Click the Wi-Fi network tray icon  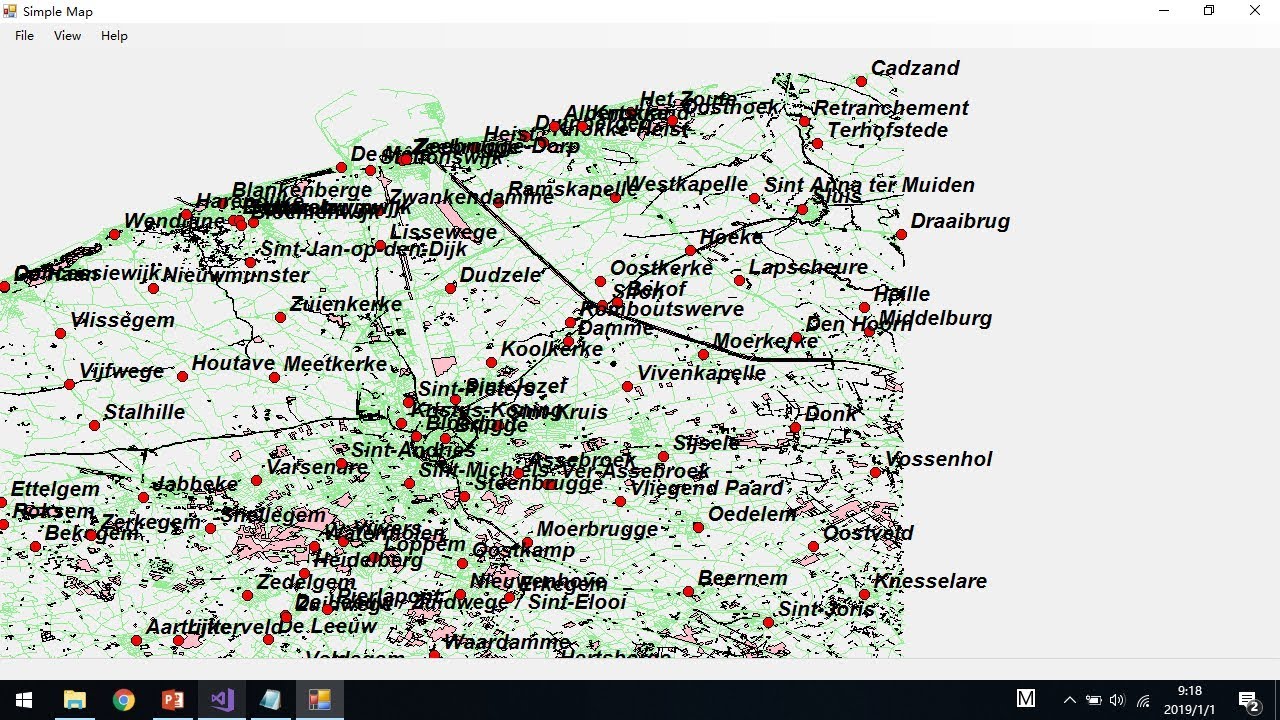(x=1143, y=700)
